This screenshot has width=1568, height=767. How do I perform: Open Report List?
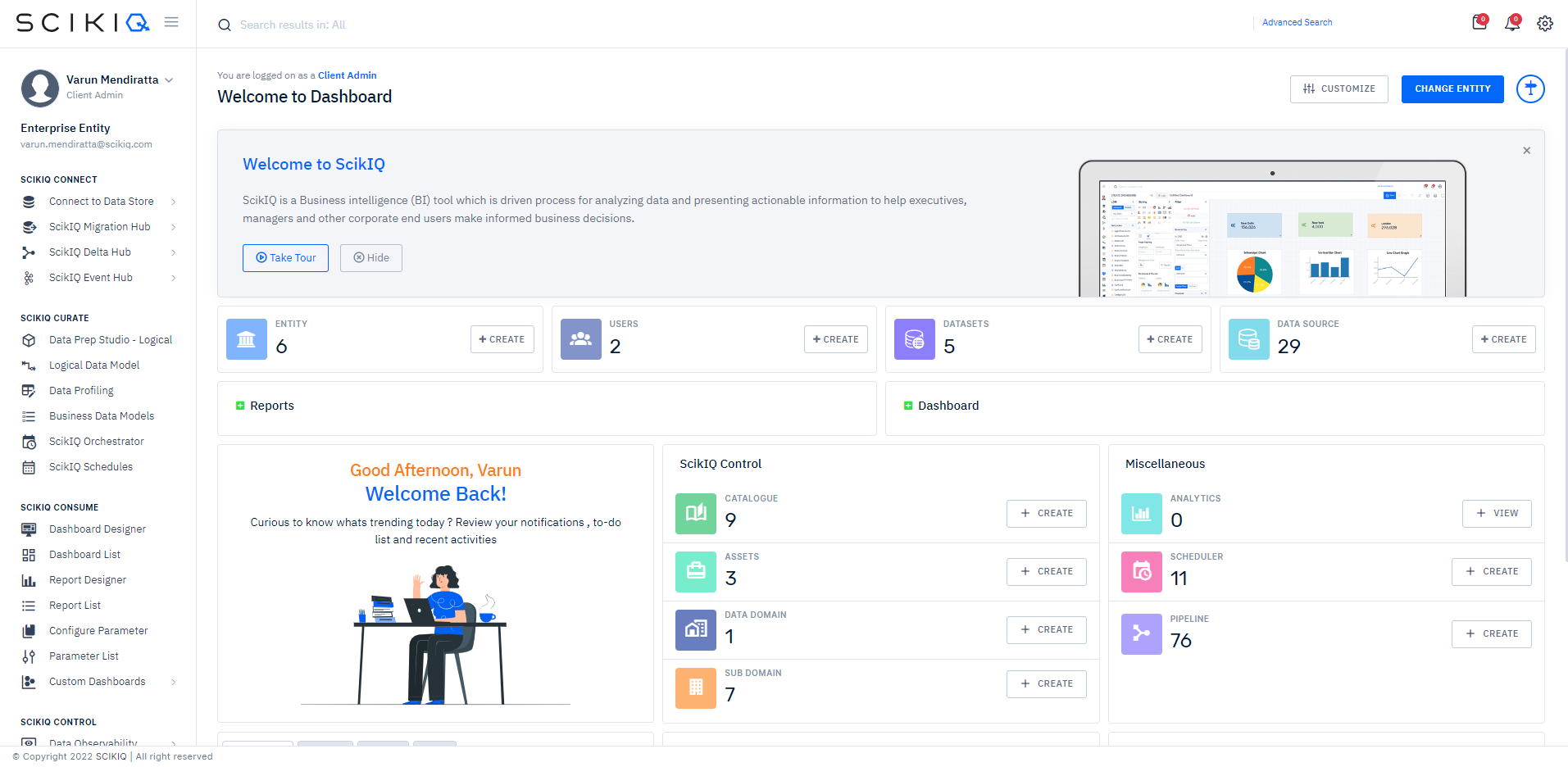click(75, 606)
